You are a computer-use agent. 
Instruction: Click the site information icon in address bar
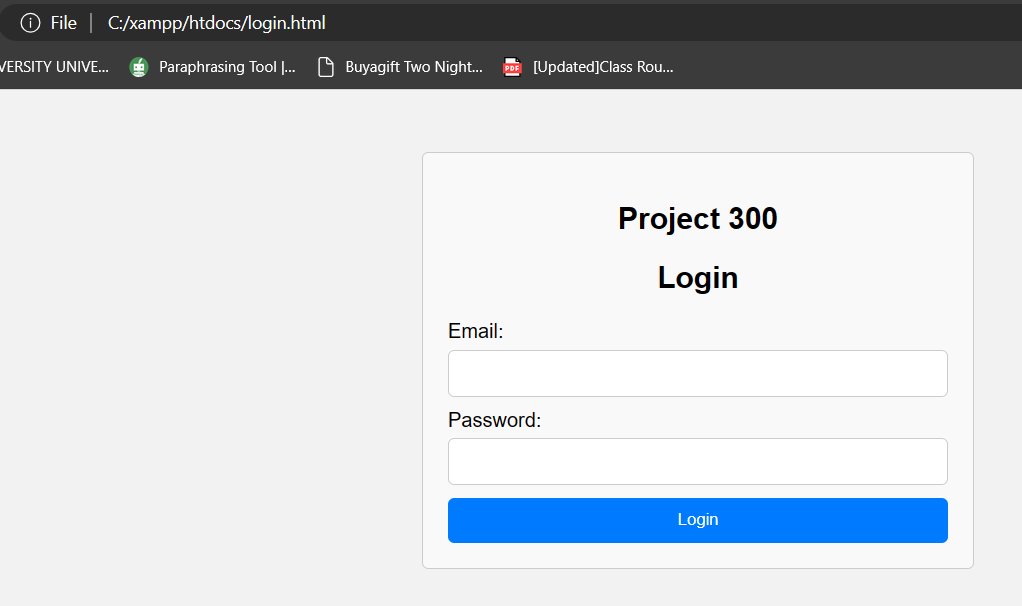30,23
